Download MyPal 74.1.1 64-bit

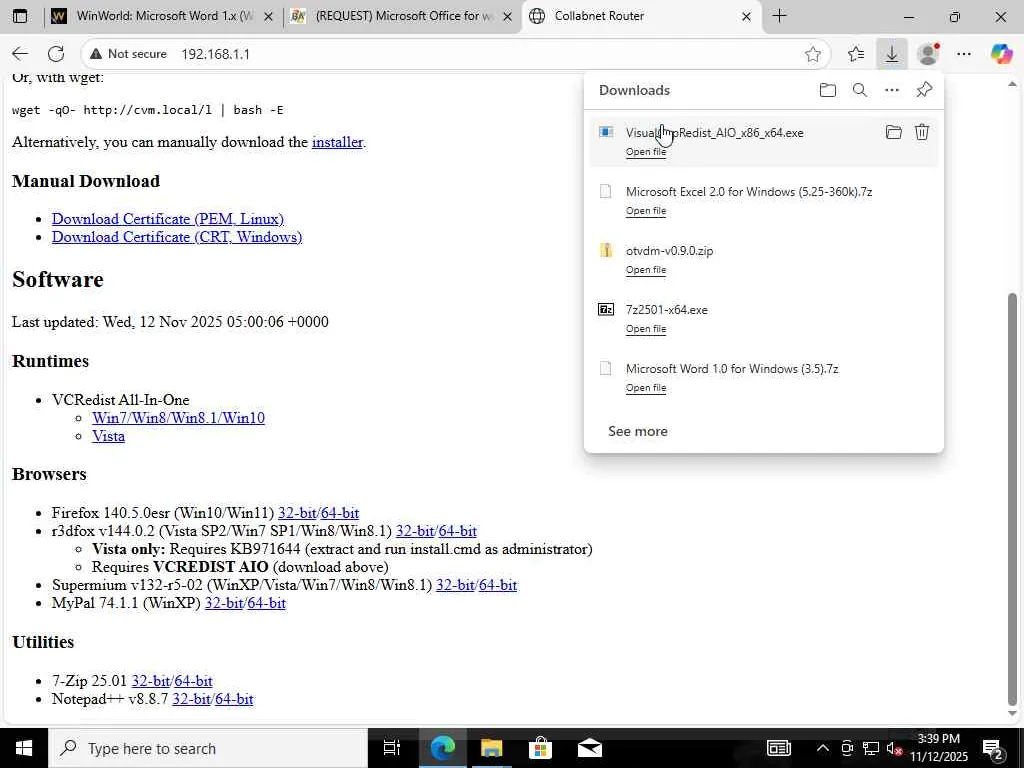click(266, 603)
